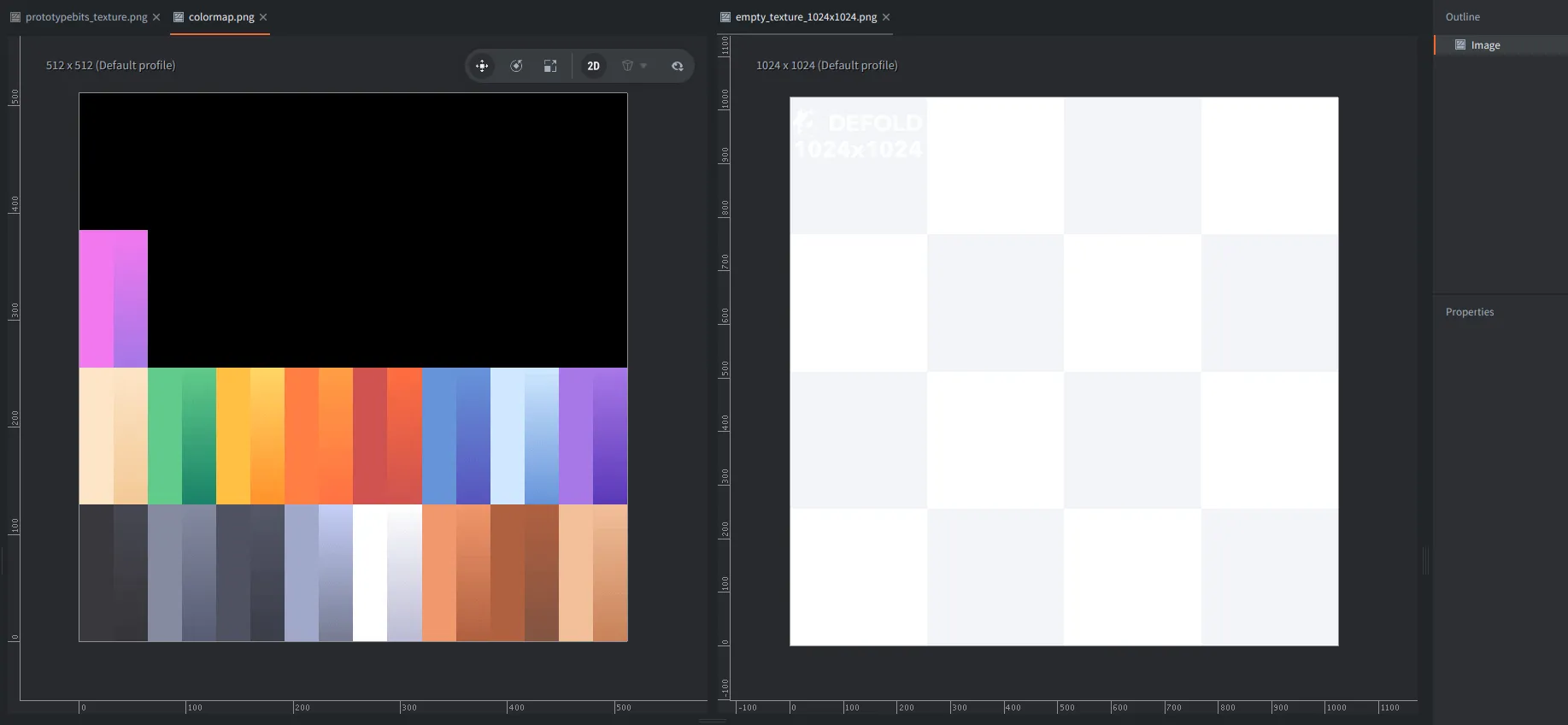Select the Rotate tool in the scene toolbar
Image resolution: width=1568 pixels, height=725 pixels.
coord(516,66)
